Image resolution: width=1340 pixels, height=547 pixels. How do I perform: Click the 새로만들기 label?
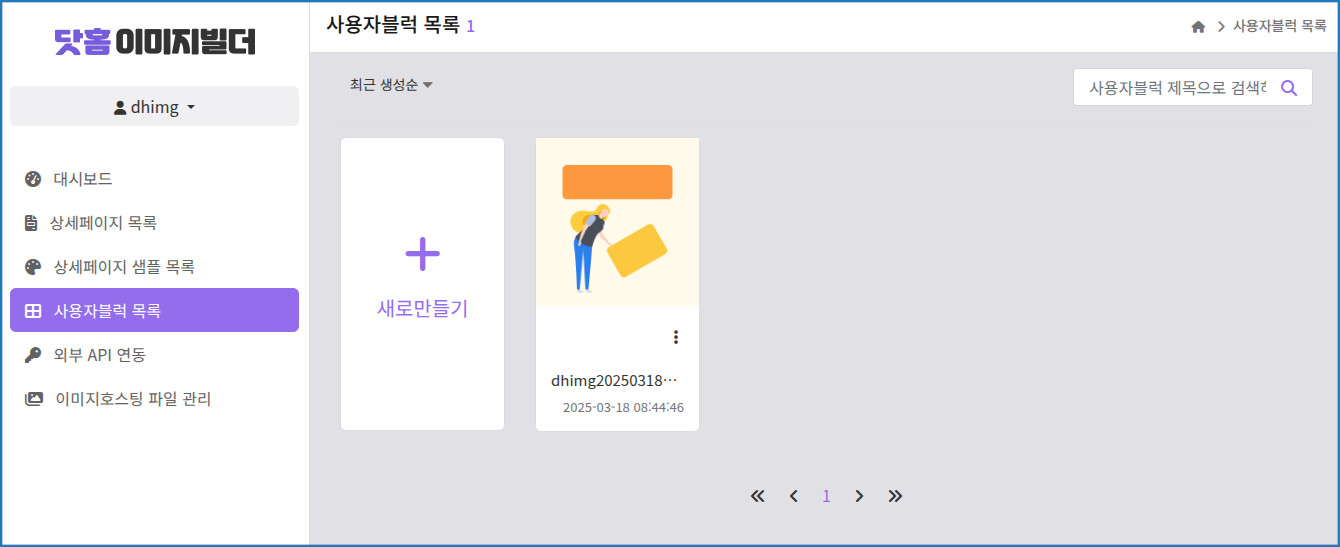422,309
